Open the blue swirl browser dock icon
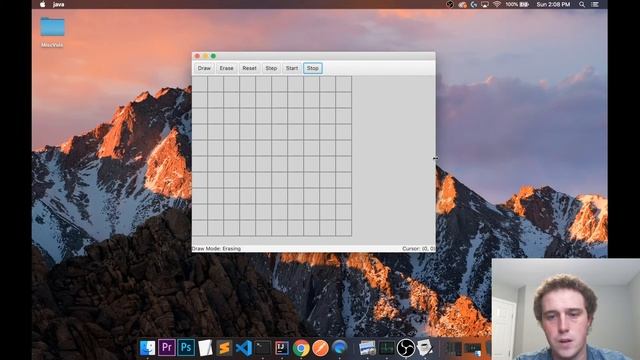 [339, 348]
